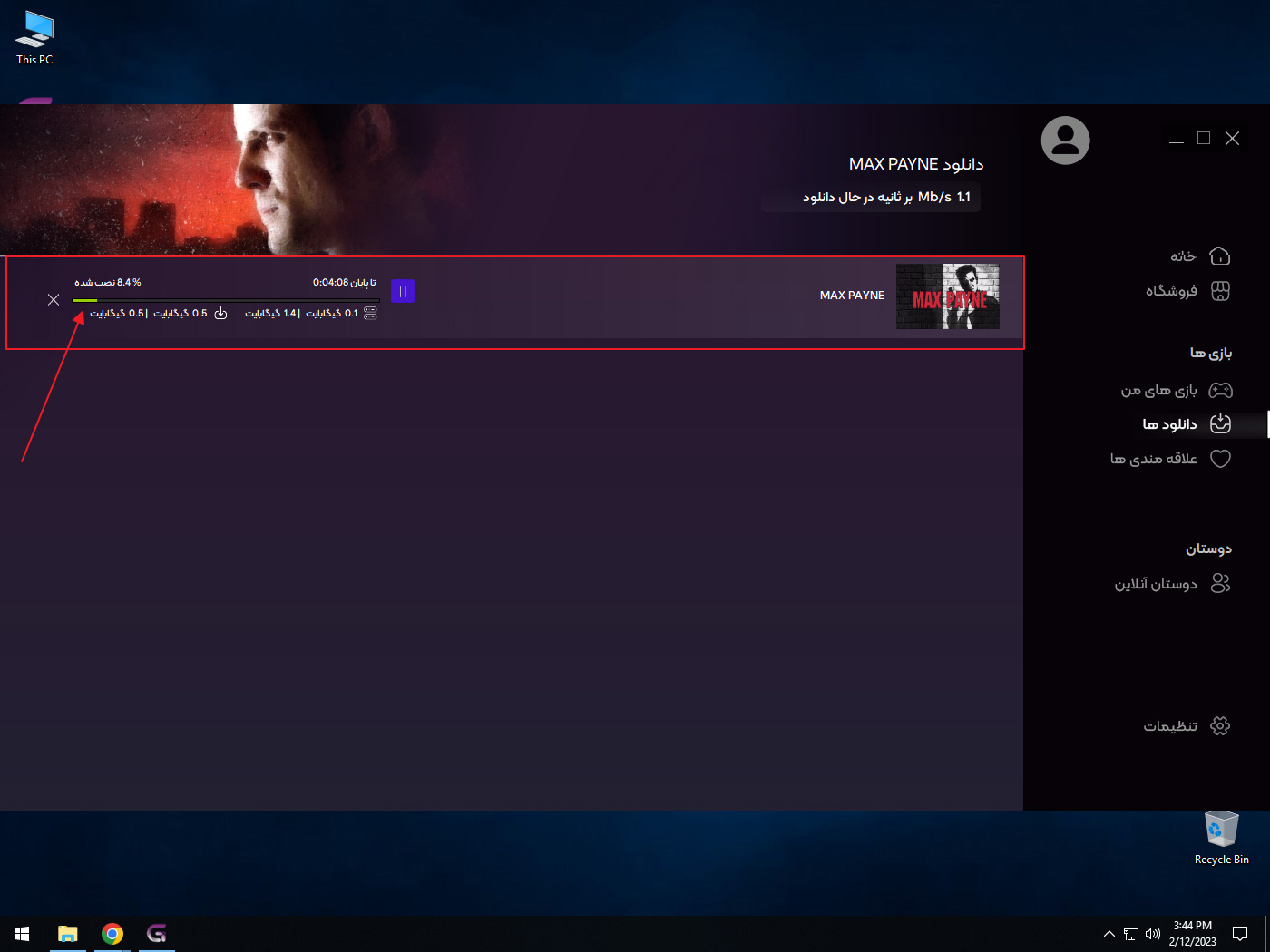1270x952 pixels.
Task: Click the My Games gamepad icon
Action: [x=1220, y=391]
